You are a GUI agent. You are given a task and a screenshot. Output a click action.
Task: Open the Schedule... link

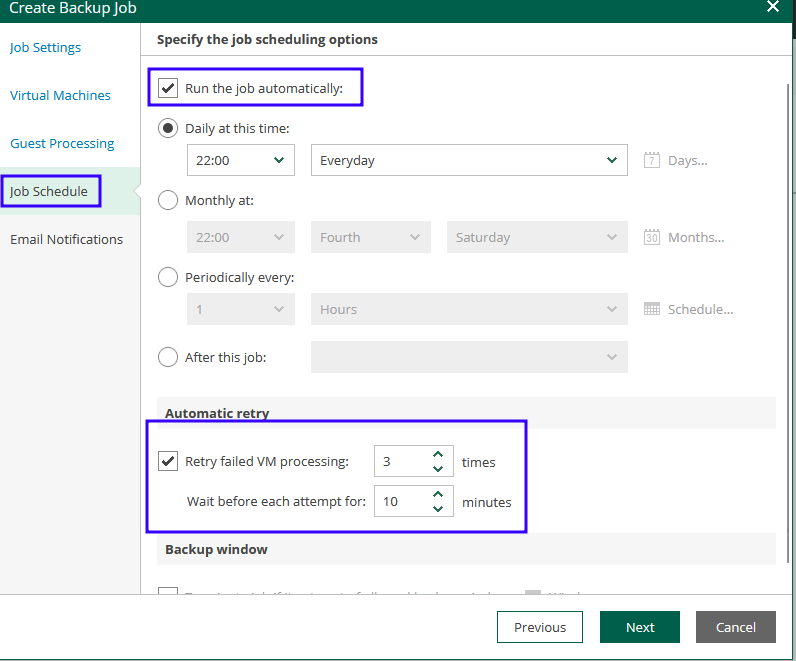700,309
